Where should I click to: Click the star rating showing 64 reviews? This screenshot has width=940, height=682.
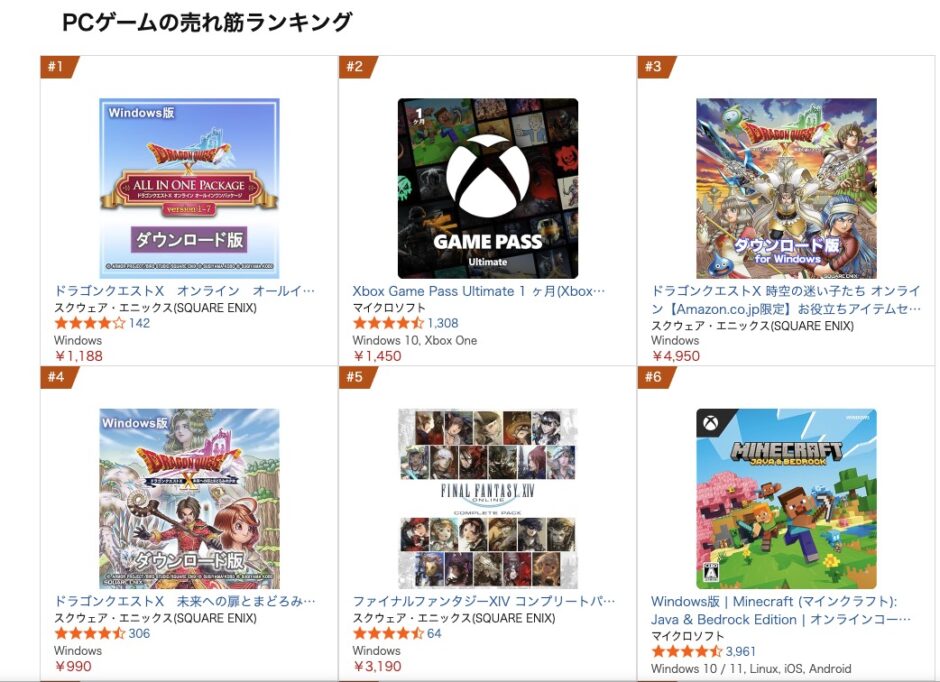point(388,634)
